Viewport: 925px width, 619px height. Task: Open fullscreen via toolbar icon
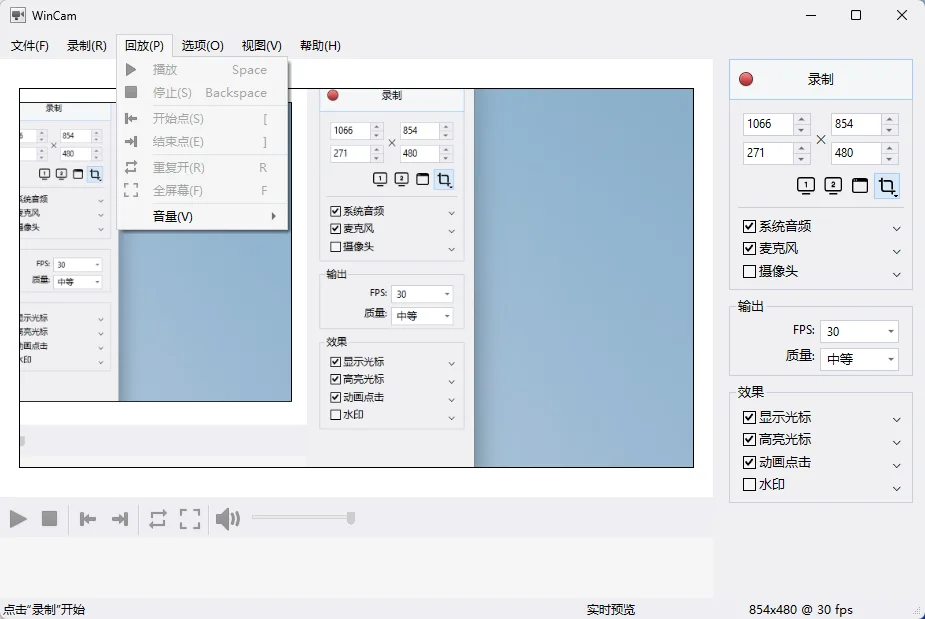190,519
